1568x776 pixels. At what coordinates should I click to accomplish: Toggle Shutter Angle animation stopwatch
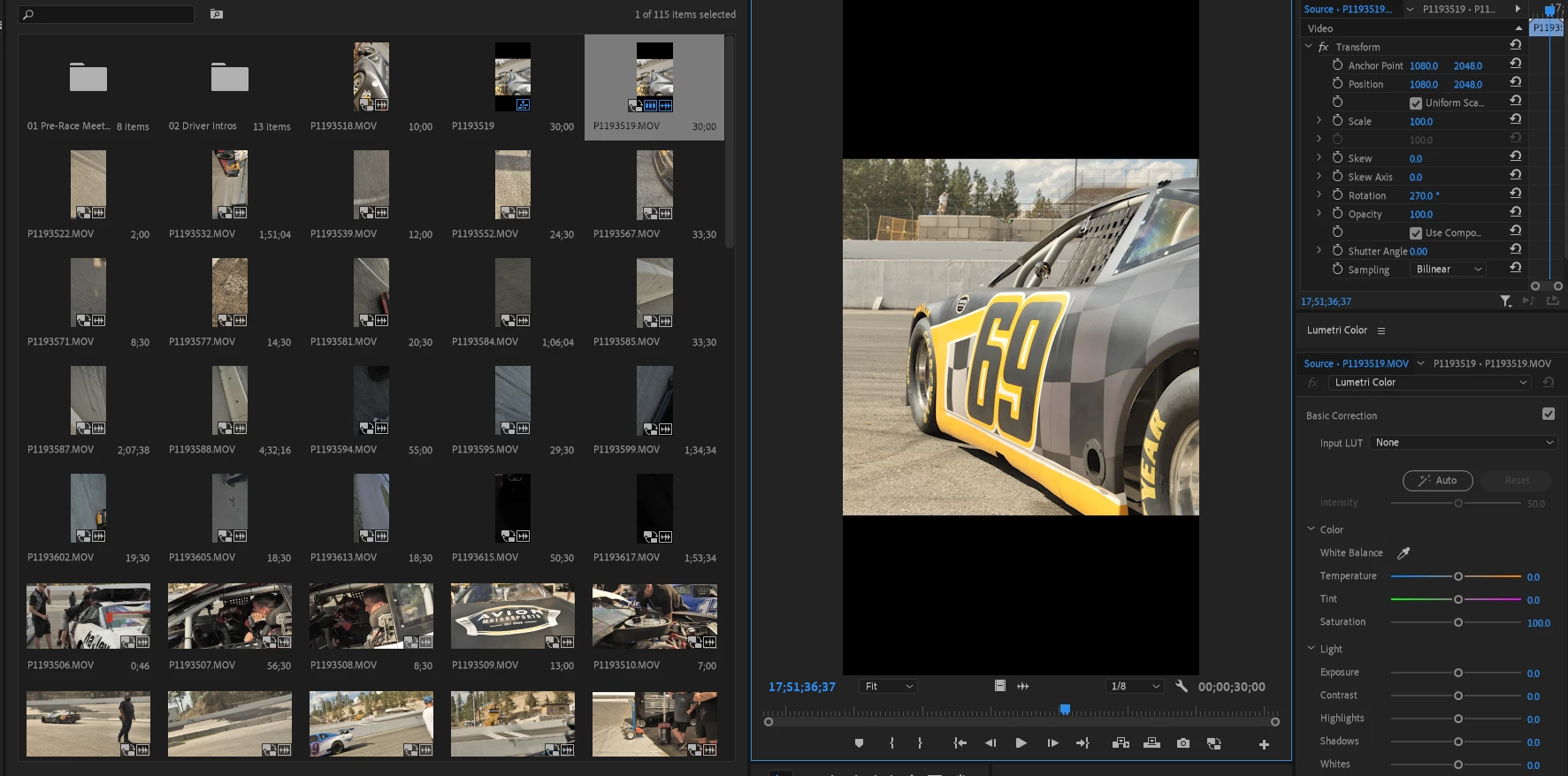pos(1337,251)
